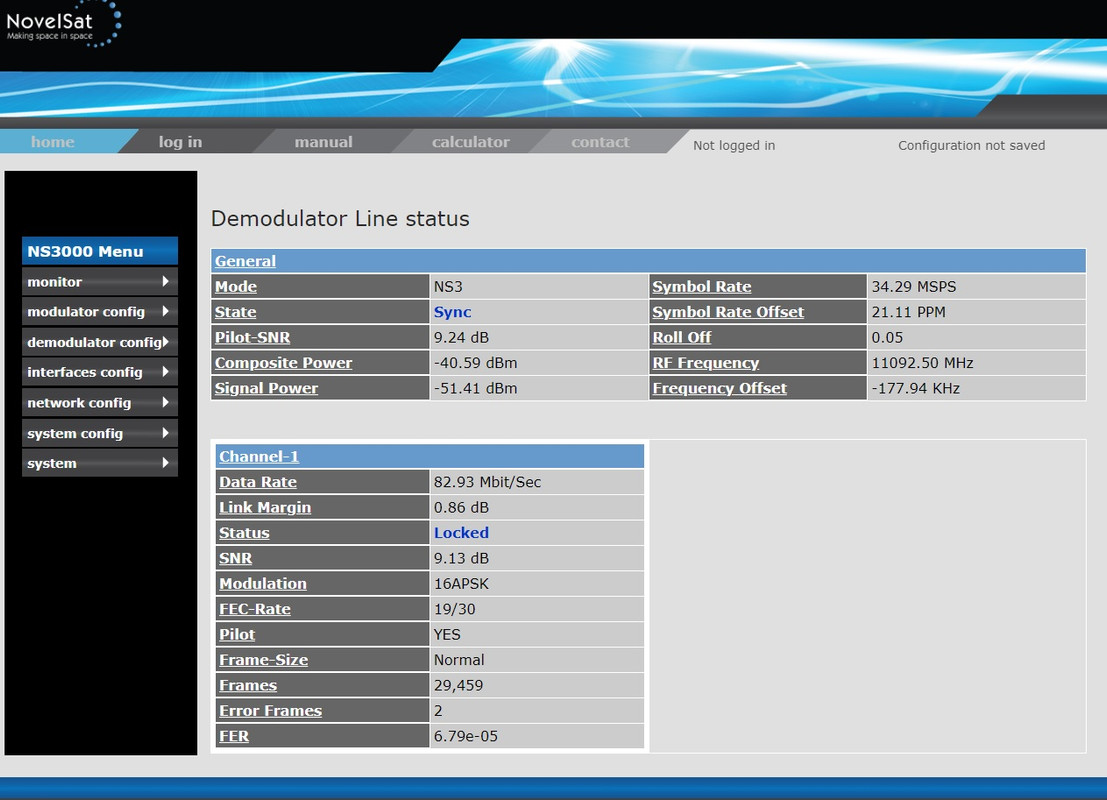Open the Symbol Rate link
The image size is (1107, 800).
[702, 286]
